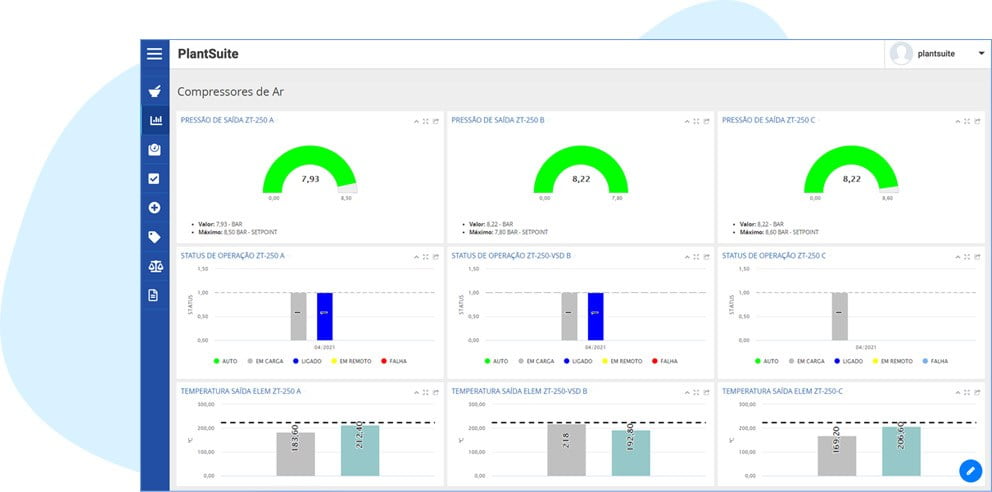992x492 pixels.
Task: Click the ZT-250 B gauge with maximum 7,80
Action: (x=581, y=169)
